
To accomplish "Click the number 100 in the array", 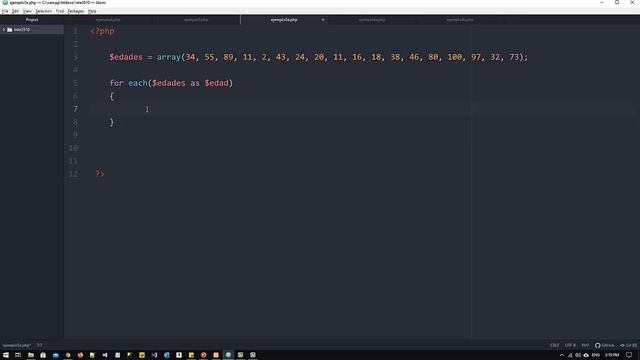I will click(455, 57).
